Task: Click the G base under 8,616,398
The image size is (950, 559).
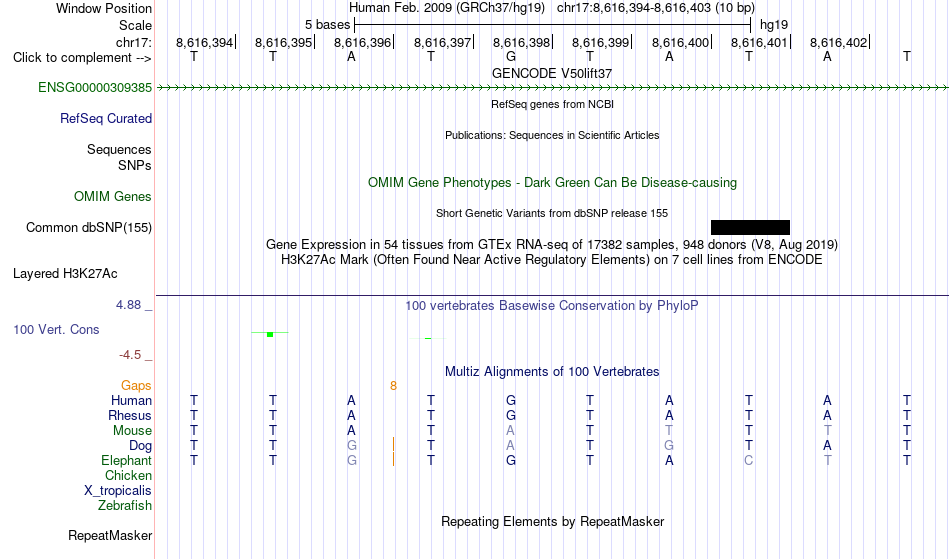Action: (511, 57)
